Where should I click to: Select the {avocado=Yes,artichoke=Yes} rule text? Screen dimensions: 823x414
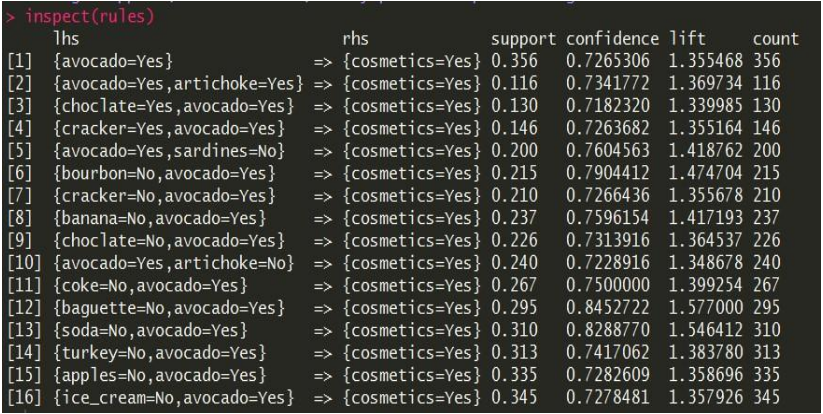pyautogui.click(x=178, y=83)
